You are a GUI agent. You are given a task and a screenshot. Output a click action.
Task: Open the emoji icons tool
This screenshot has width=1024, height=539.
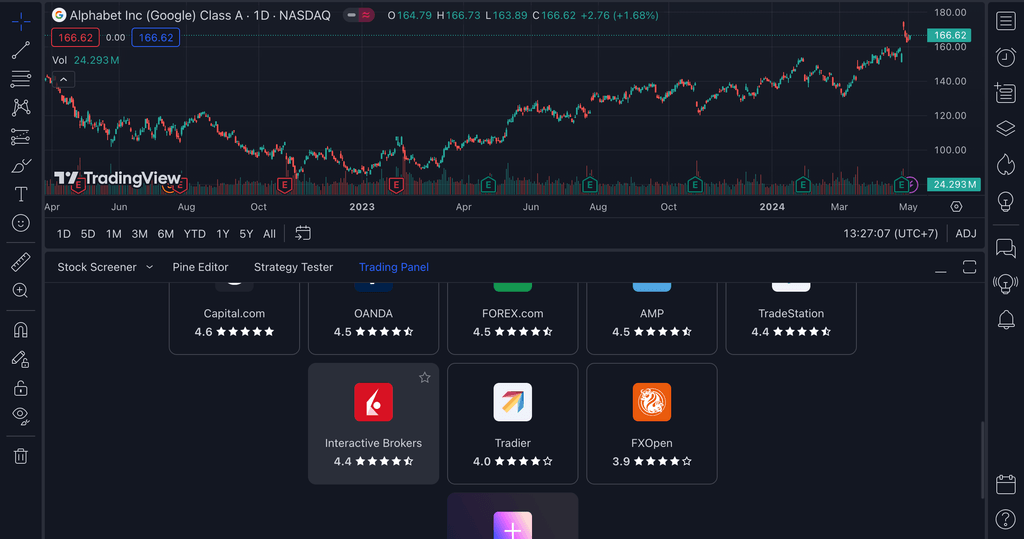point(20,223)
